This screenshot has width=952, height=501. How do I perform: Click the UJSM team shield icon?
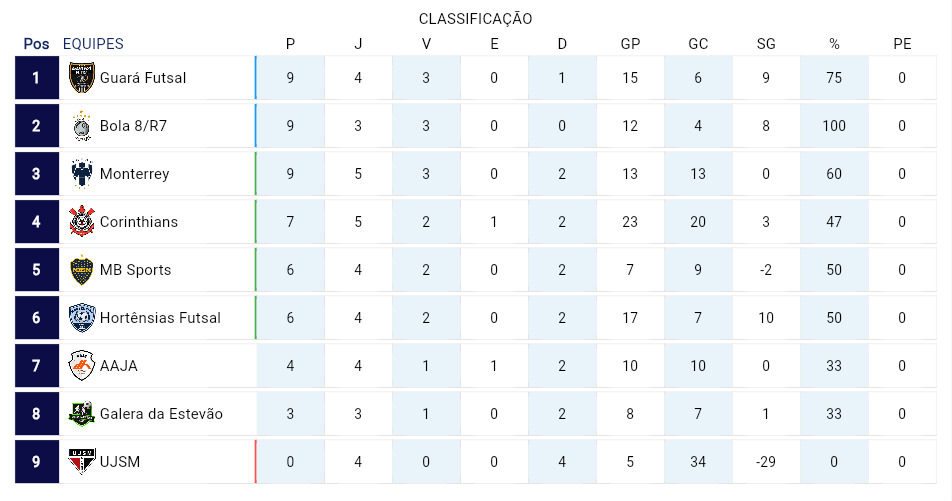81,462
